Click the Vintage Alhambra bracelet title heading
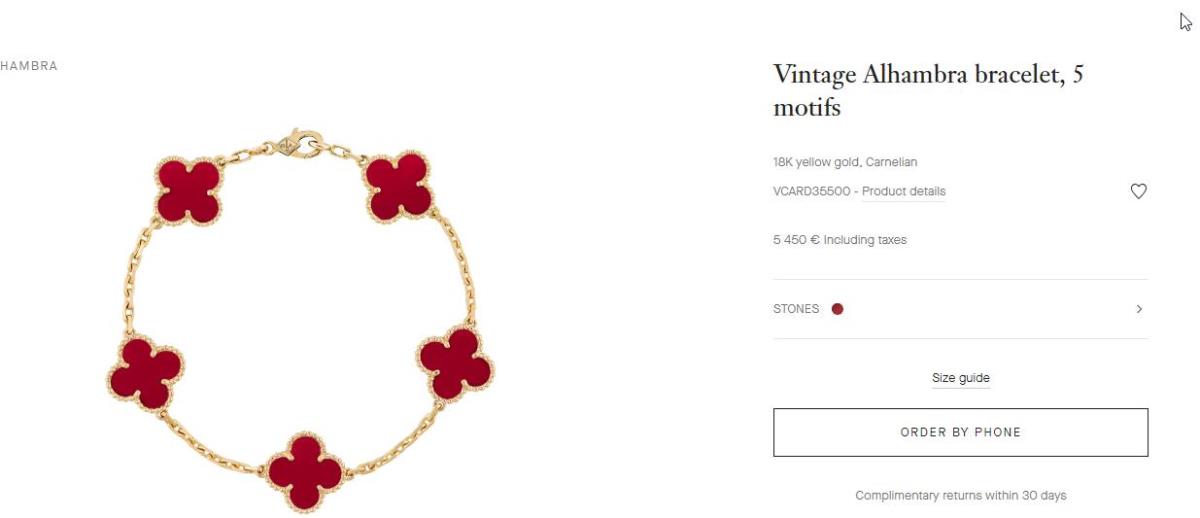1200x518 pixels. pyautogui.click(x=929, y=90)
